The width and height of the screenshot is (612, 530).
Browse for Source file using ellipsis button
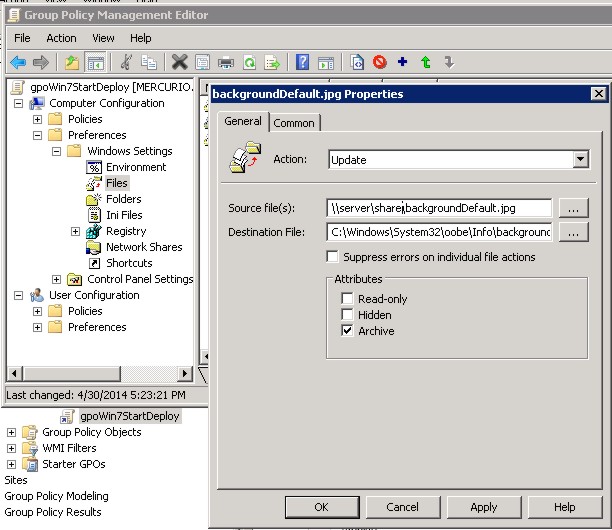pyautogui.click(x=571, y=208)
